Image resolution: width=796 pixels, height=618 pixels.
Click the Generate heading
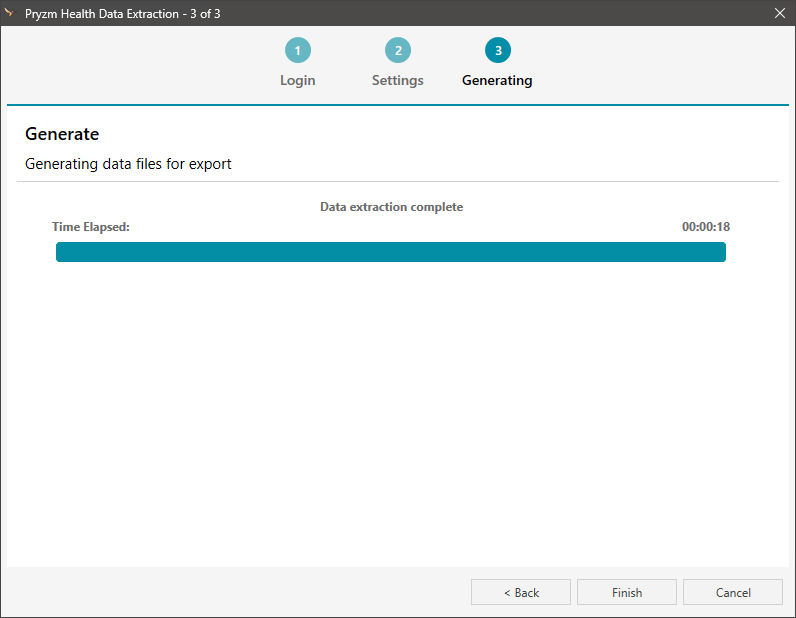point(62,134)
